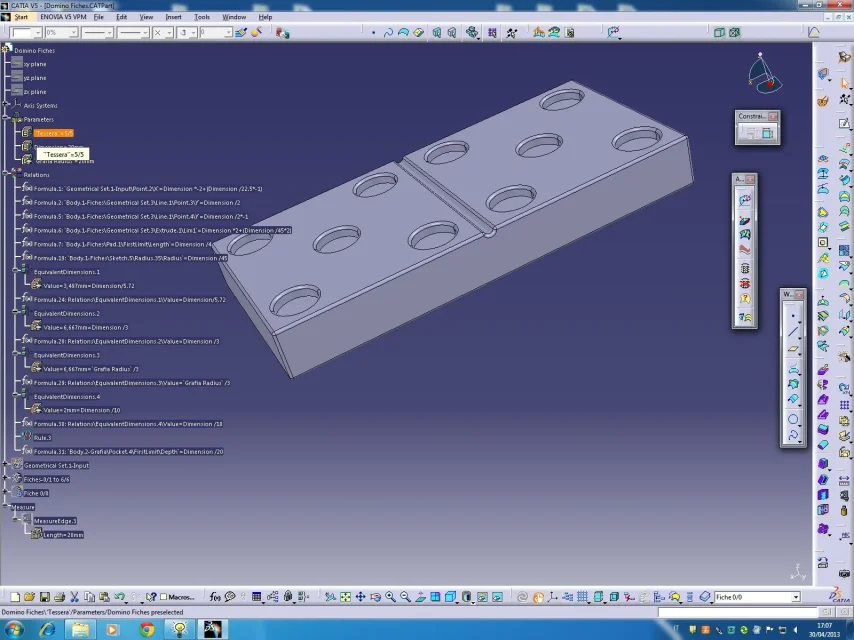This screenshot has height=640, width=854.
Task: Toggle the Macros checkbox
Action: 163,597
